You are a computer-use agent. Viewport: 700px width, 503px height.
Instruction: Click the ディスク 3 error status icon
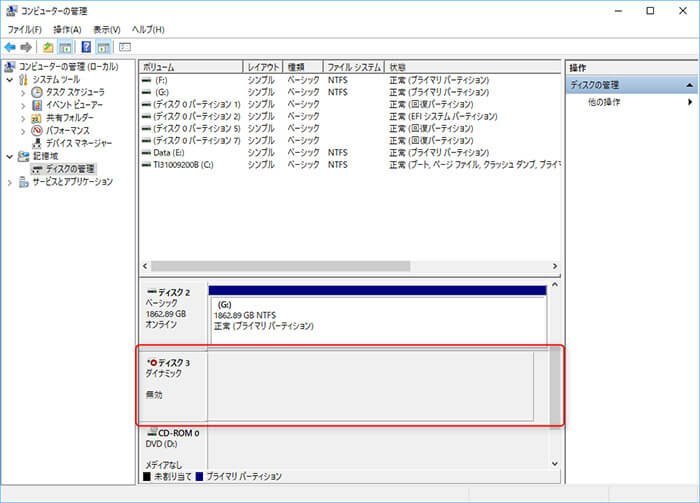(153, 362)
